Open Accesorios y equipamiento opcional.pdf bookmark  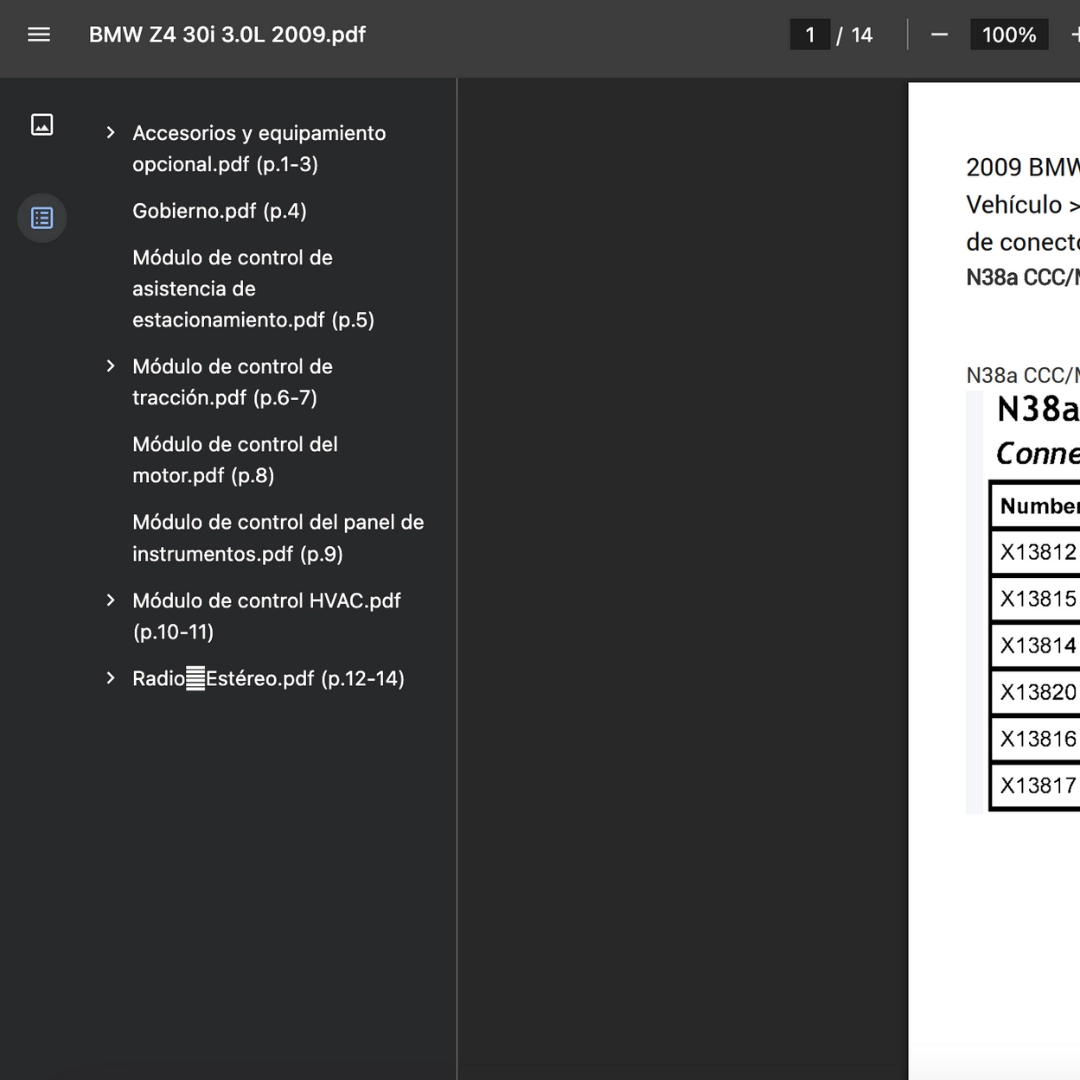pyautogui.click(x=259, y=148)
